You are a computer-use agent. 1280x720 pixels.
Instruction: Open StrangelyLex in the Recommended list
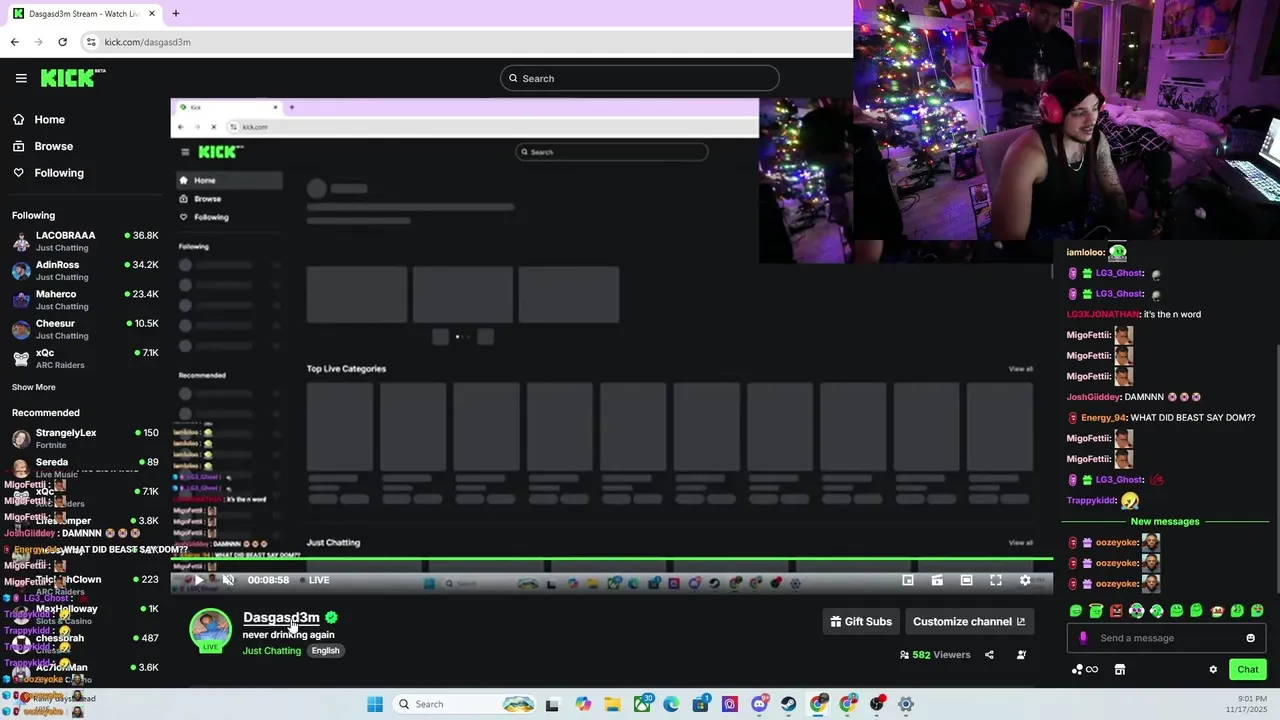click(85, 438)
